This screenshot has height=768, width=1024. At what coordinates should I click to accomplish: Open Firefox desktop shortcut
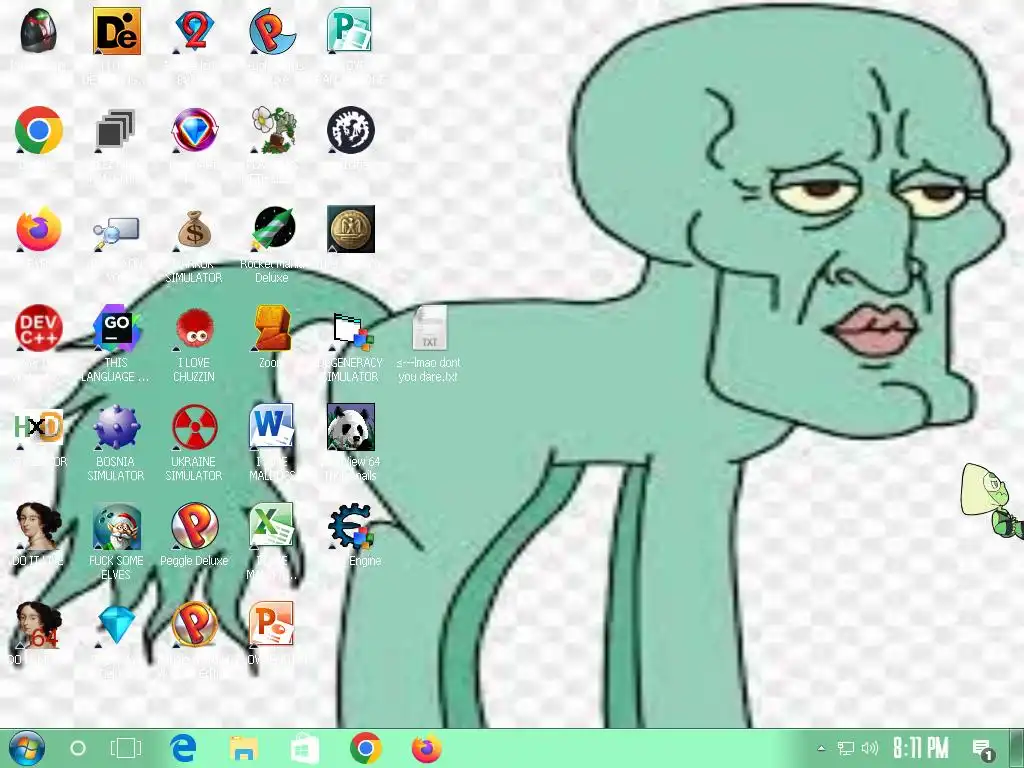(39, 229)
